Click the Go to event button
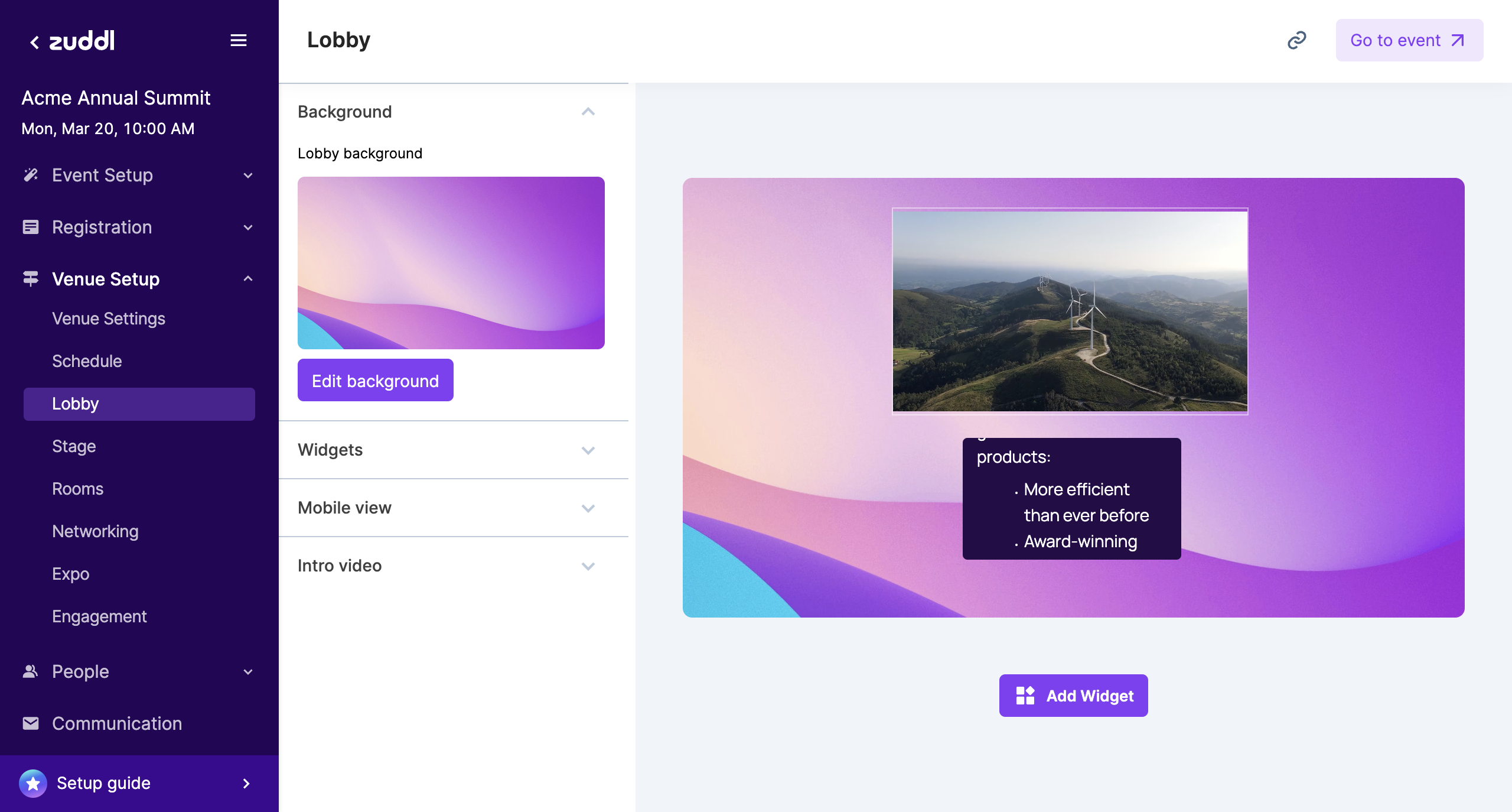The height and width of the screenshot is (812, 1512). (x=1409, y=40)
